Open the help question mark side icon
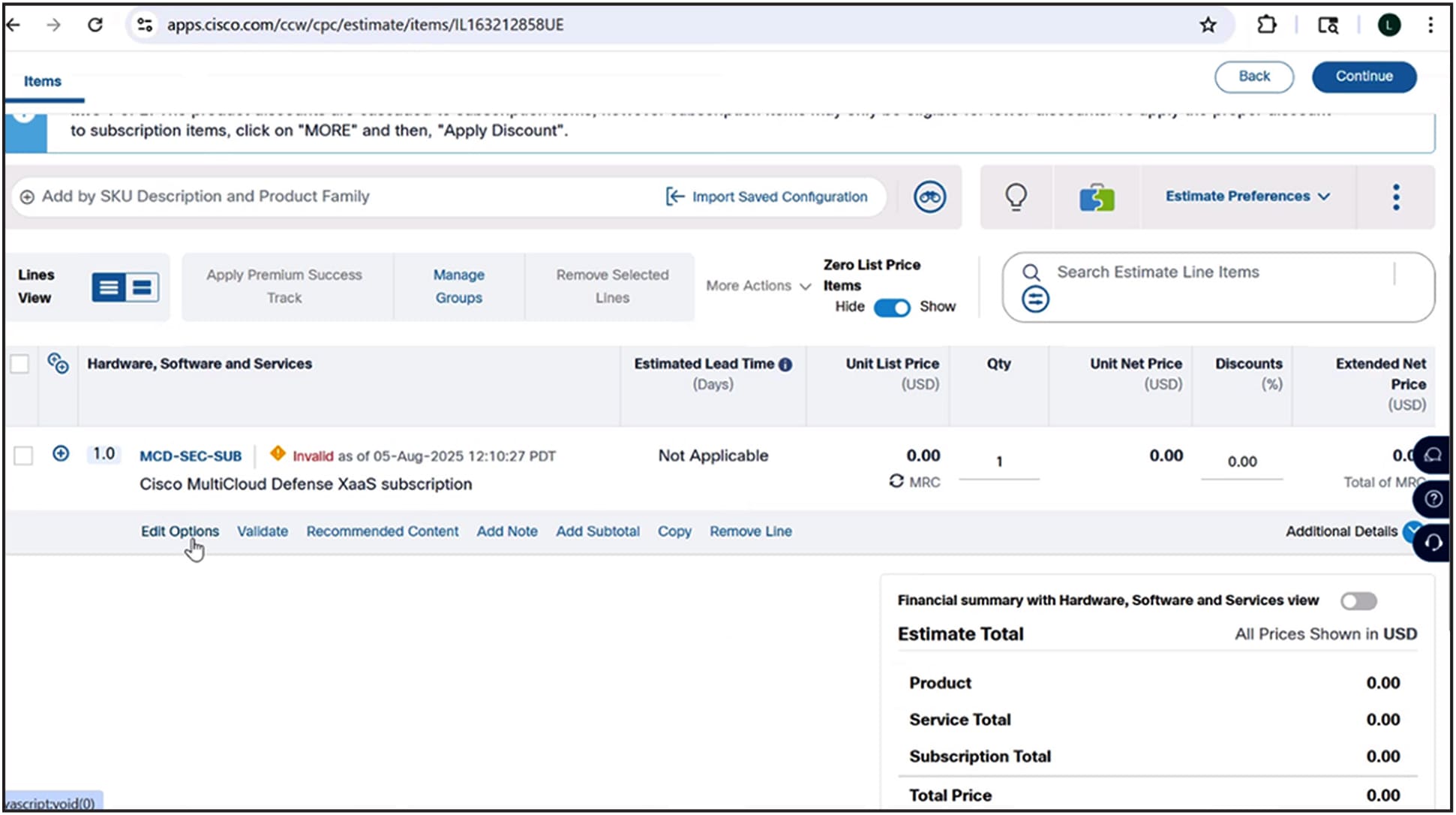 coord(1433,499)
